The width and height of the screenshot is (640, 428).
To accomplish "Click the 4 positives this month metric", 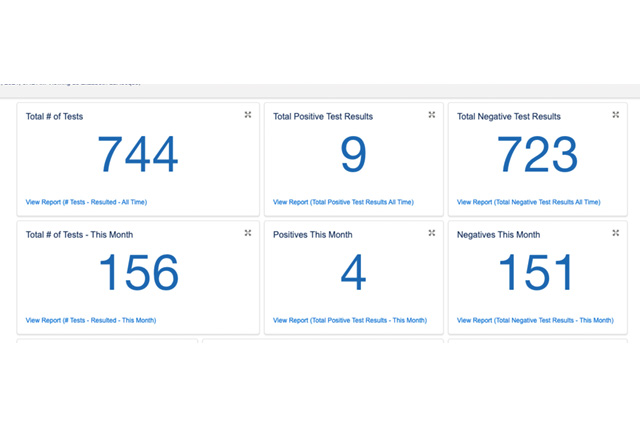I will (x=353, y=274).
